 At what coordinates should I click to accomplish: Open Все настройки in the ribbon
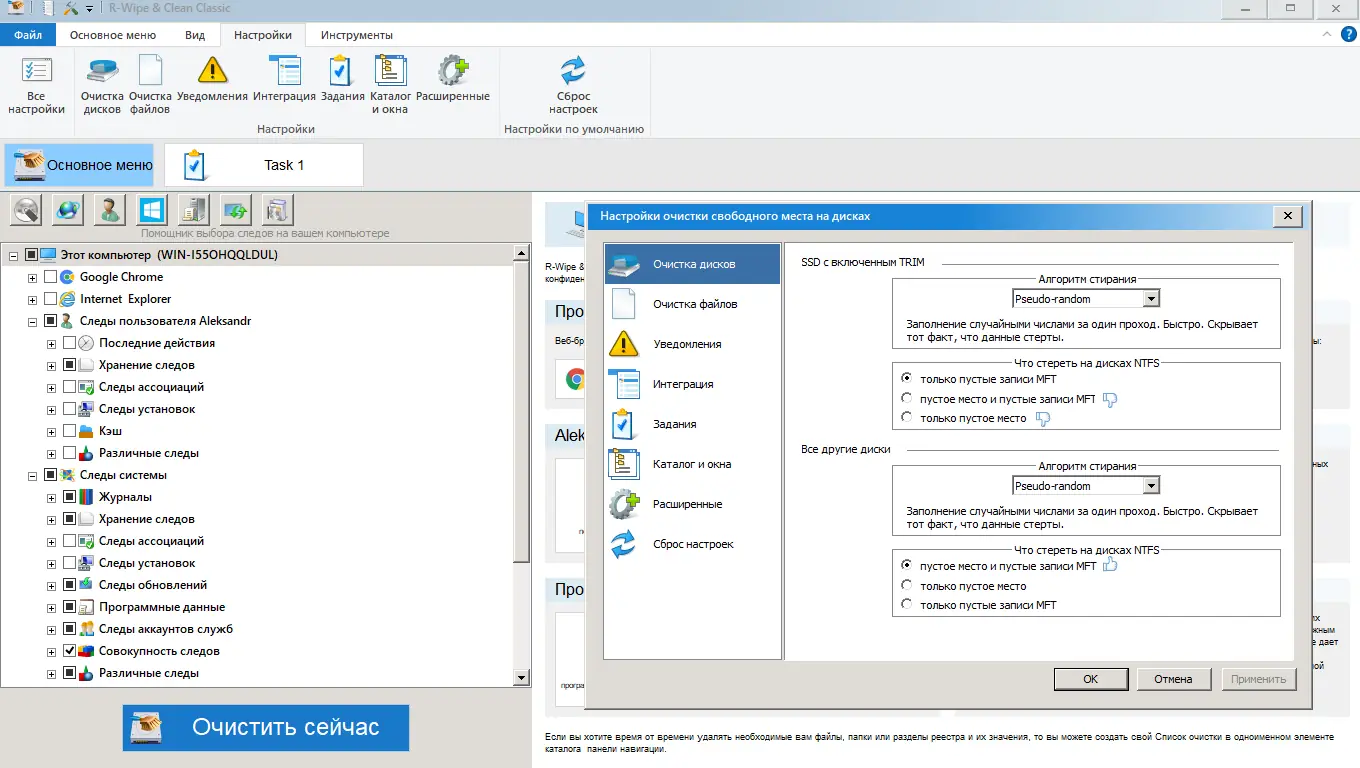[36, 86]
